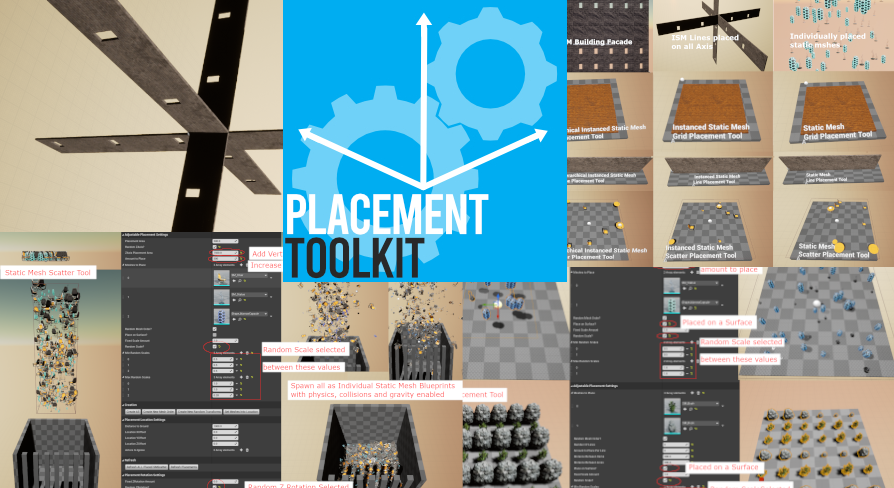Add element plus icon for Meshes to Place, left panel
The height and width of the screenshot is (488, 894).
[x=241, y=265]
